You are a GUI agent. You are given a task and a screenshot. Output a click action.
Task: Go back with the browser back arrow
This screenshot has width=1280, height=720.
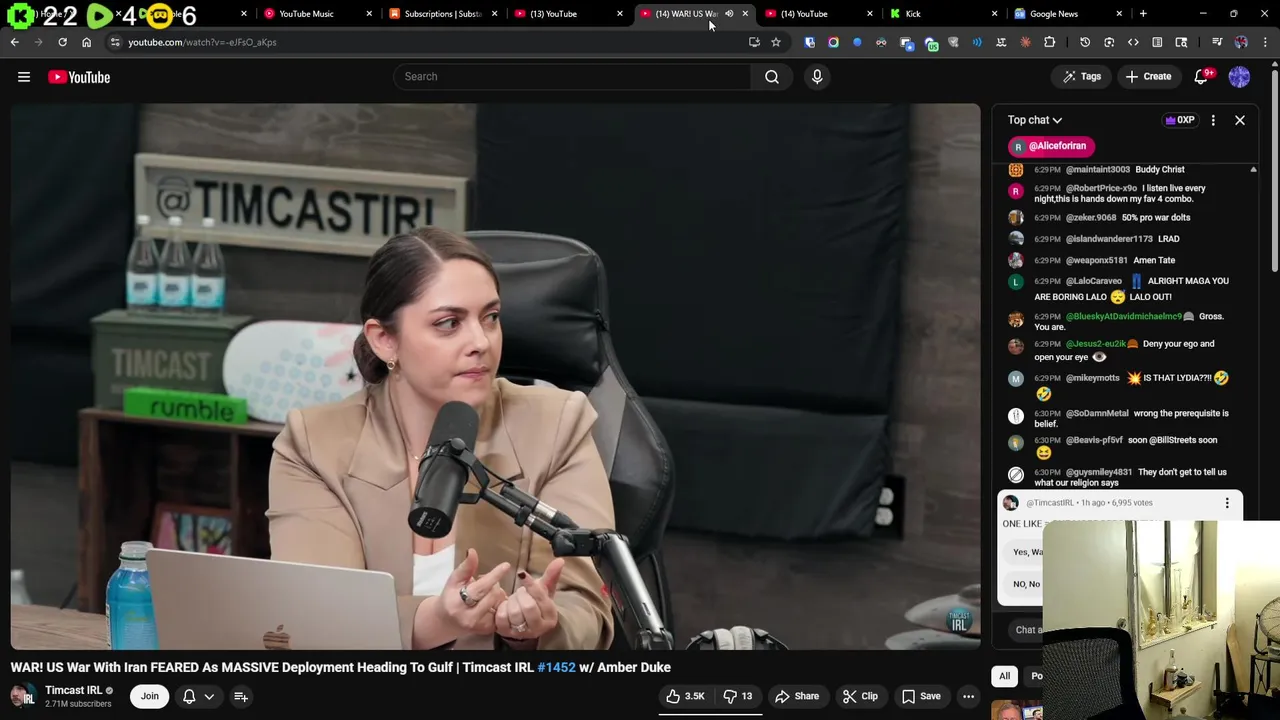click(14, 42)
